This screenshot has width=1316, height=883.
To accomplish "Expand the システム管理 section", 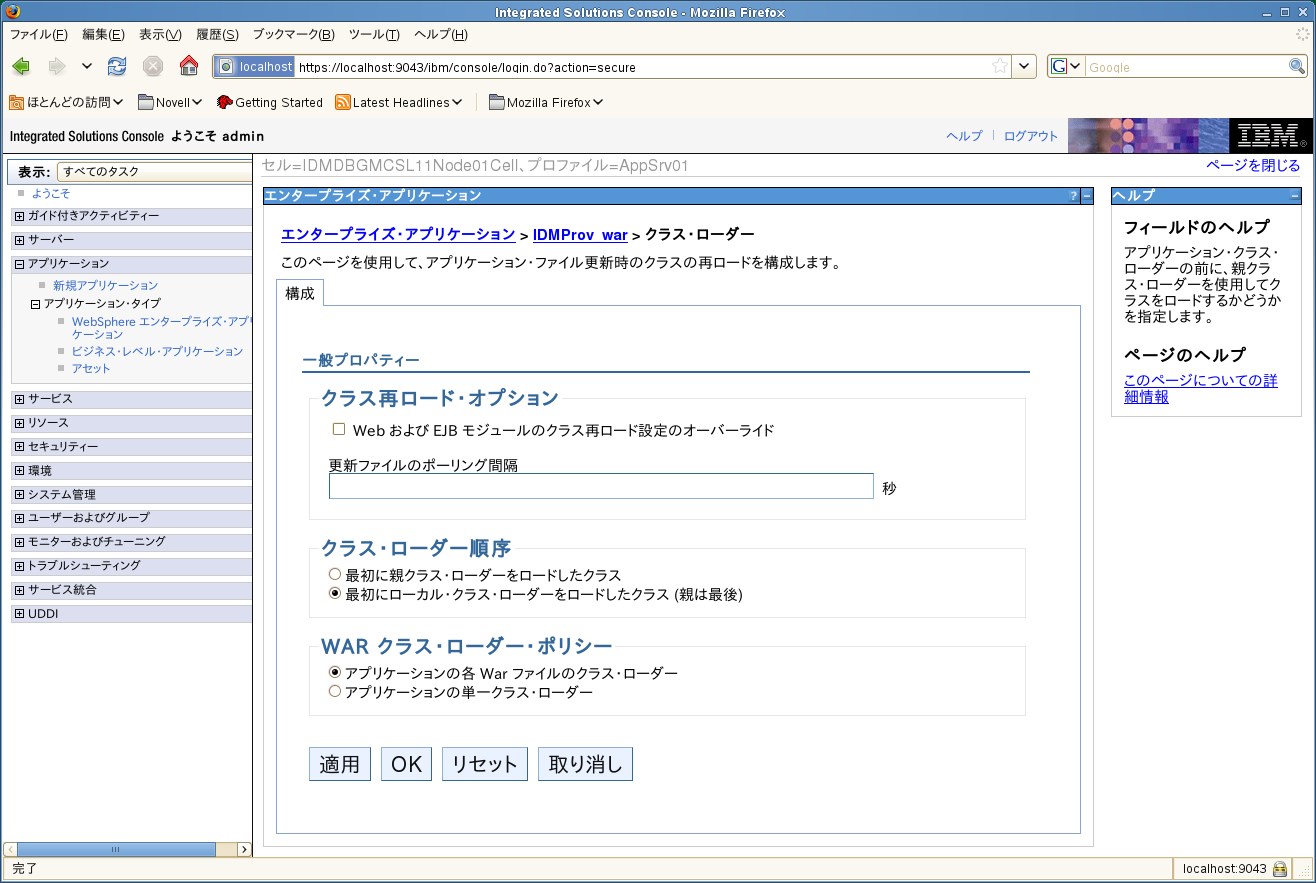I will (x=19, y=494).
